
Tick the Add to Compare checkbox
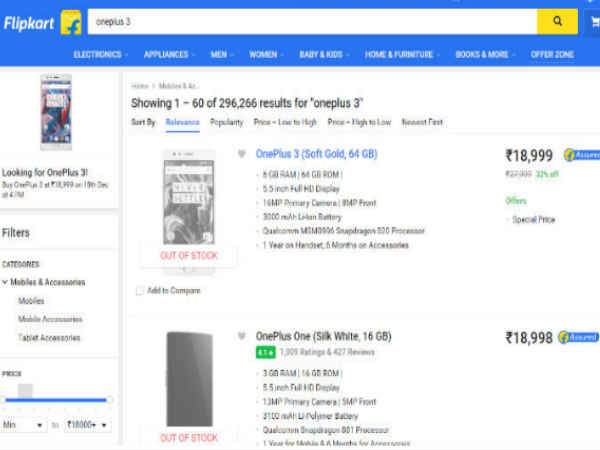138,291
